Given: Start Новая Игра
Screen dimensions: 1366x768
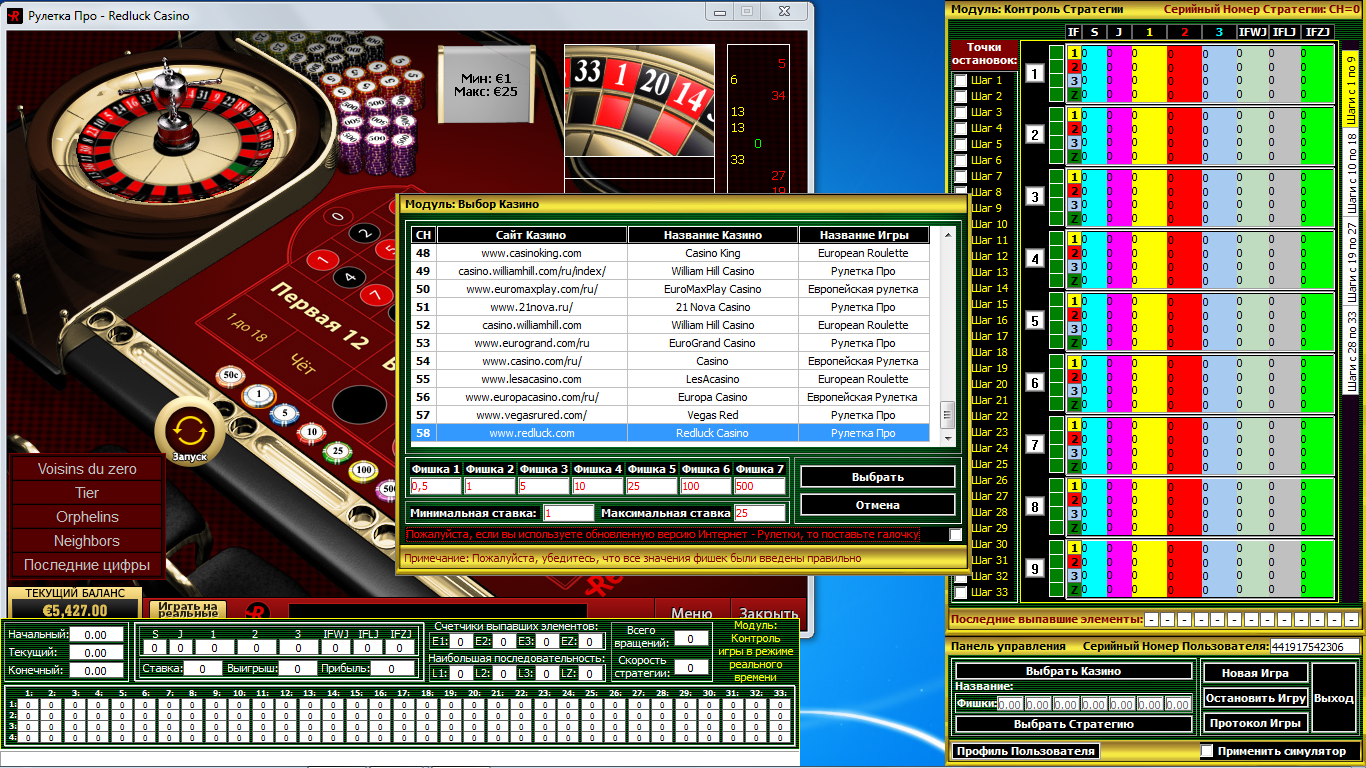Looking at the screenshot, I should 1255,673.
